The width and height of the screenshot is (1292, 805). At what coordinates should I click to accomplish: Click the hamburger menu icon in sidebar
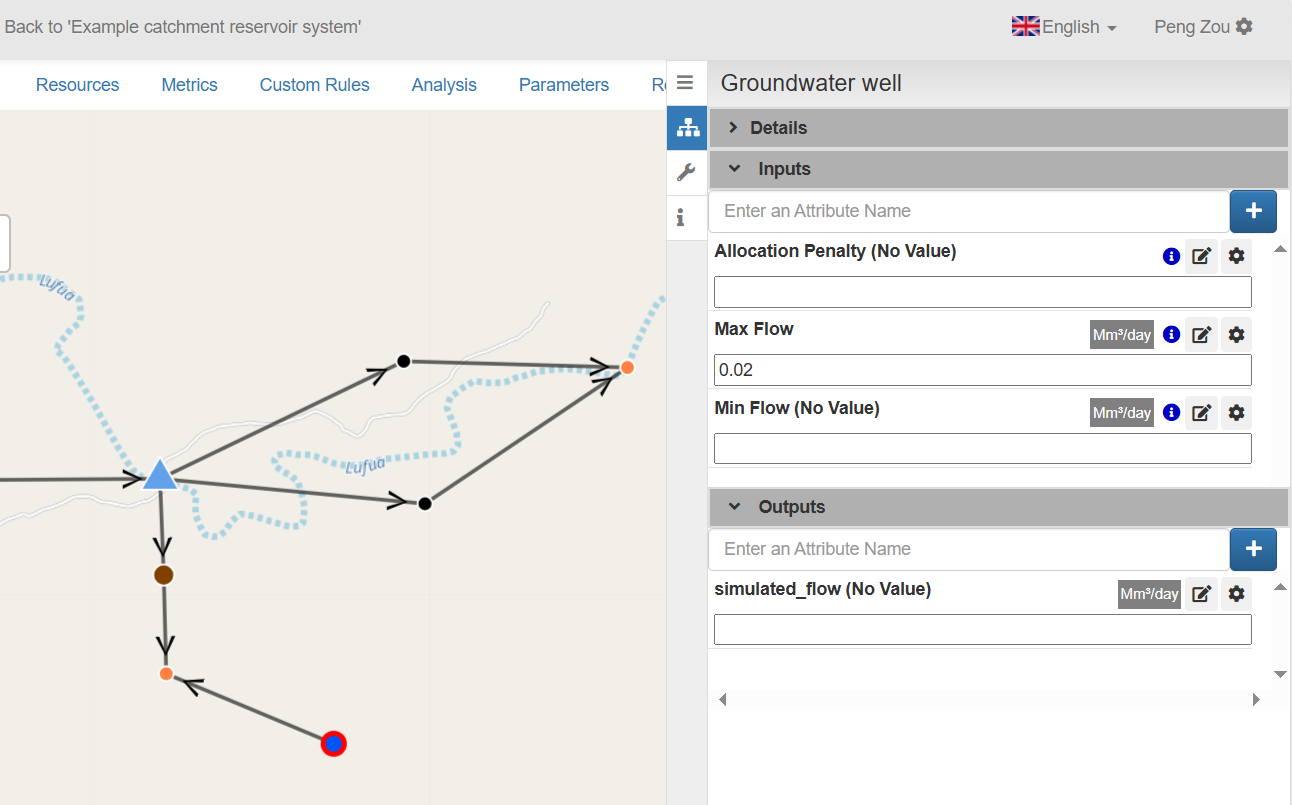685,83
